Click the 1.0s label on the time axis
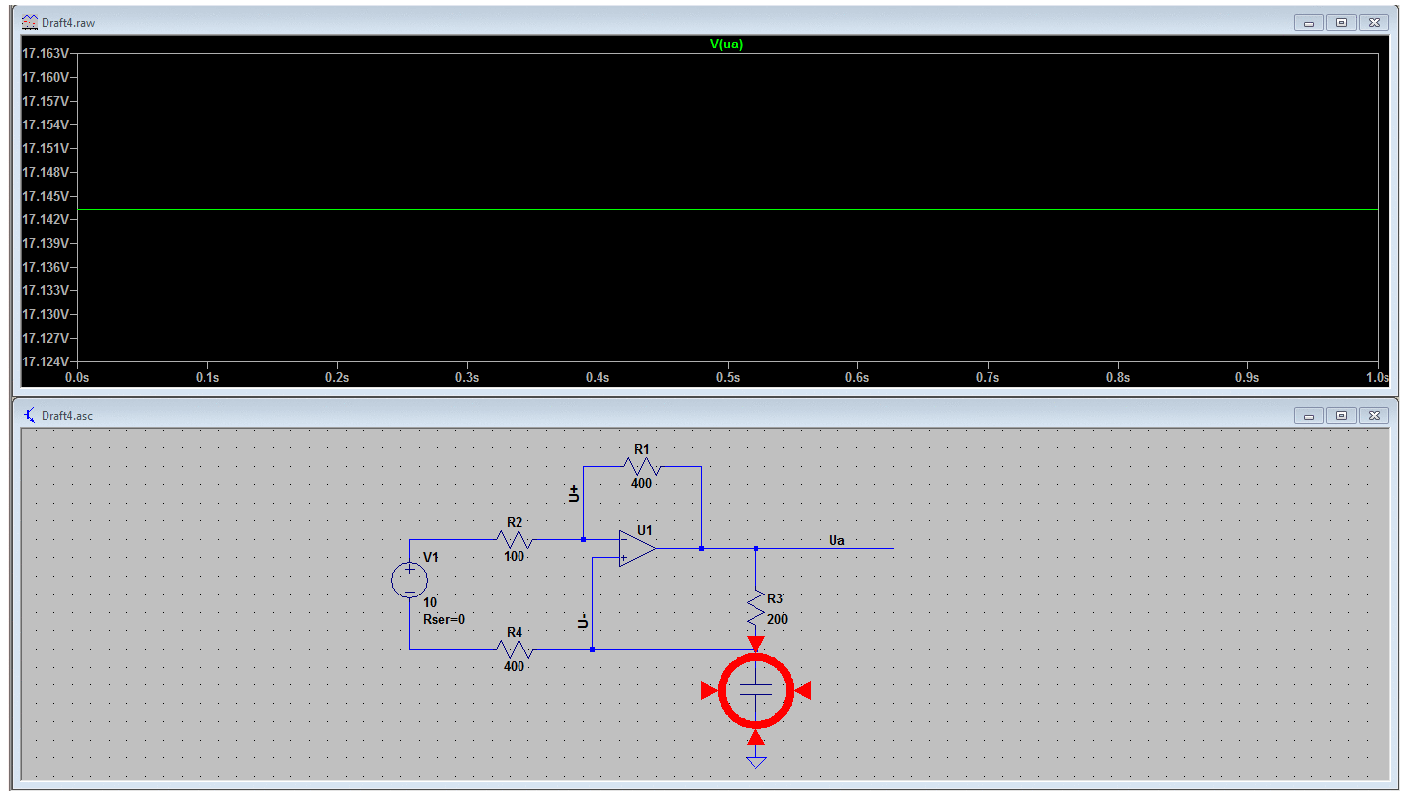 coord(1378,378)
